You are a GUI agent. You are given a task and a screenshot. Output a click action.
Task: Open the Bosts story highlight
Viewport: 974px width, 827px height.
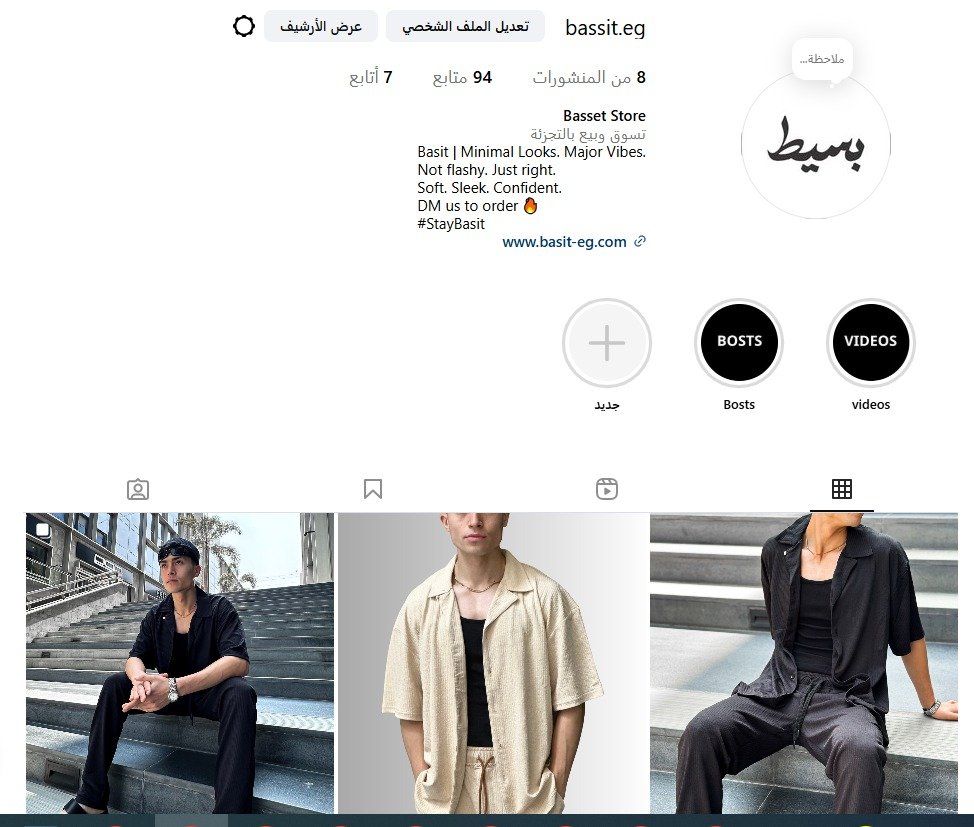pos(739,343)
